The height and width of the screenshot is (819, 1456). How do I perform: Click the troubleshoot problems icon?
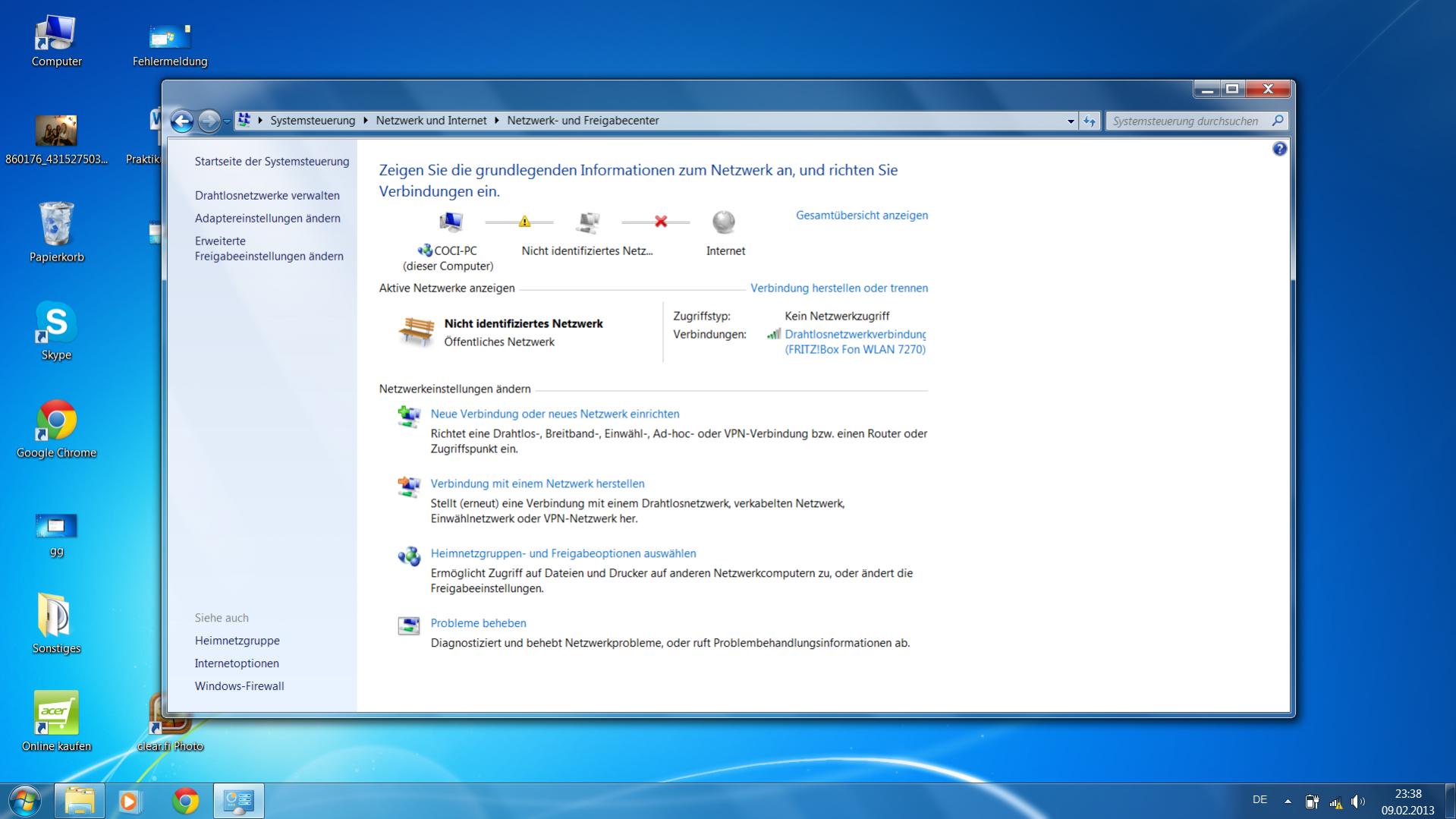tap(408, 625)
